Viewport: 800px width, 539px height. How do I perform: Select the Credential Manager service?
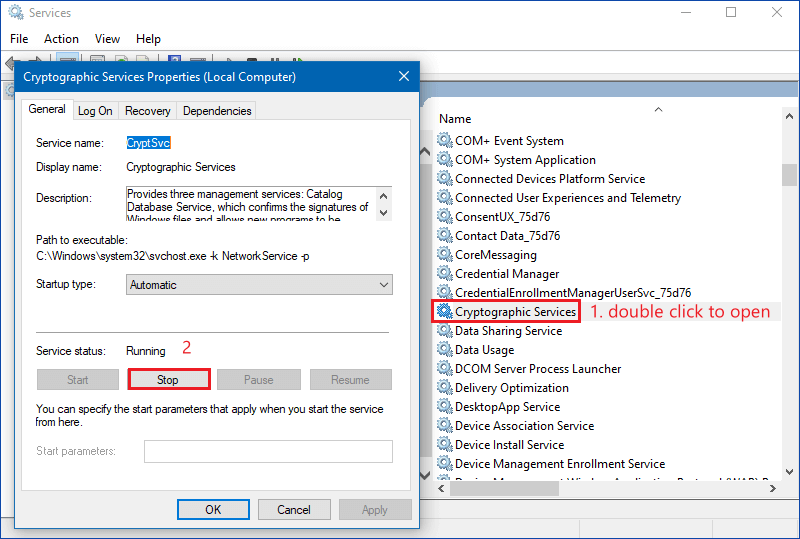[x=507, y=274]
